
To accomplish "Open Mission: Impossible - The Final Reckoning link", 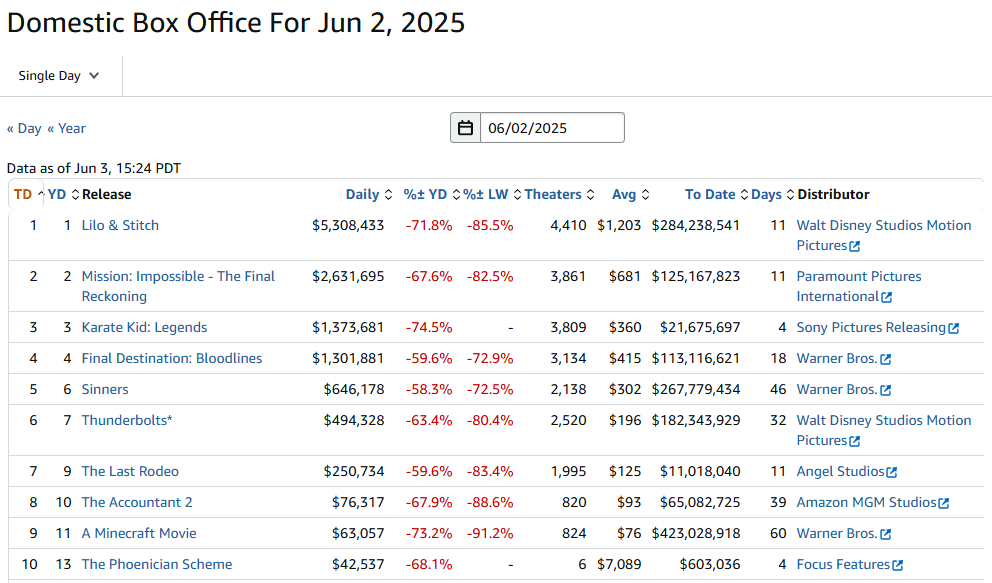I will (x=178, y=286).
